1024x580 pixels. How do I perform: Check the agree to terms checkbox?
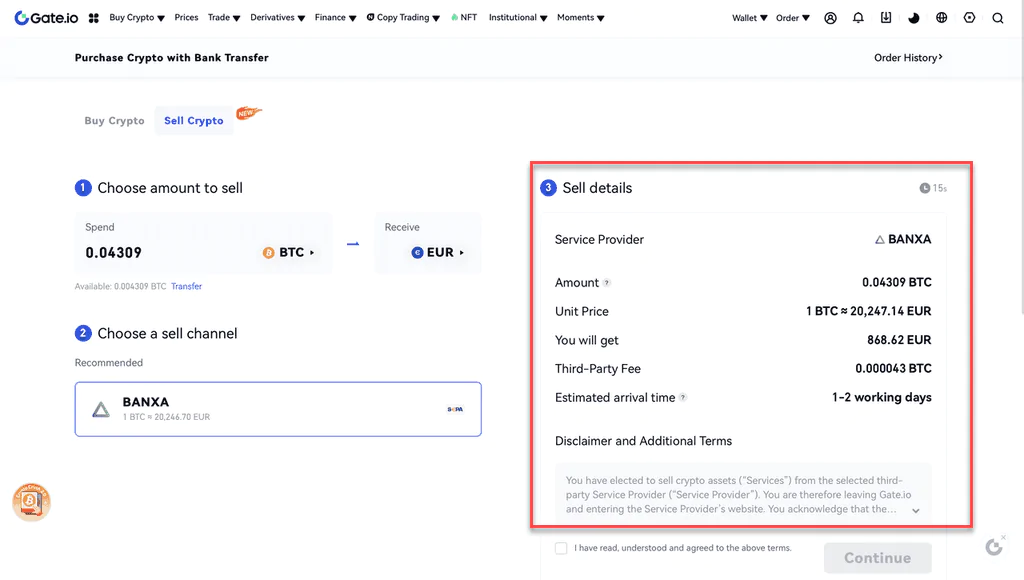point(561,548)
